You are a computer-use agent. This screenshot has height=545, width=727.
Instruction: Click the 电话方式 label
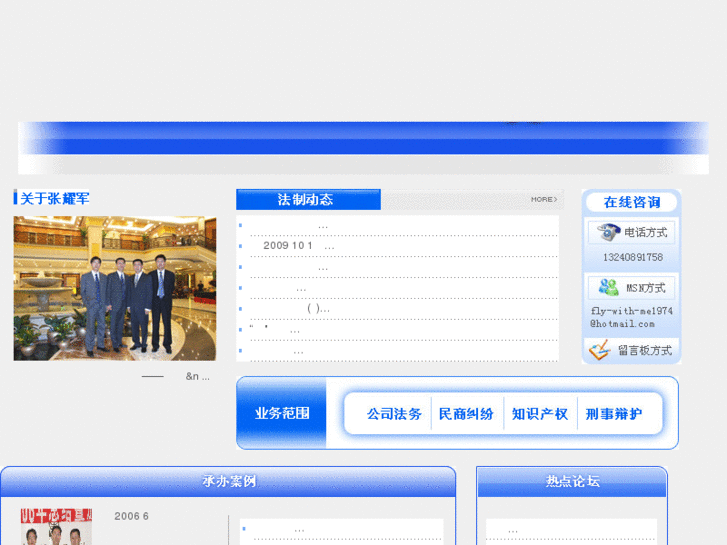tap(646, 232)
